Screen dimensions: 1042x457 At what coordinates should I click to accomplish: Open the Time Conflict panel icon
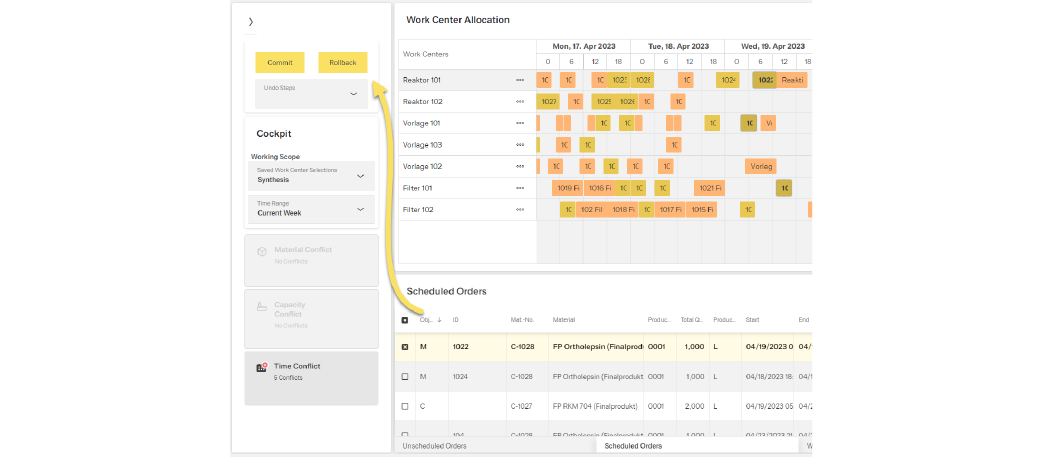click(x=261, y=368)
